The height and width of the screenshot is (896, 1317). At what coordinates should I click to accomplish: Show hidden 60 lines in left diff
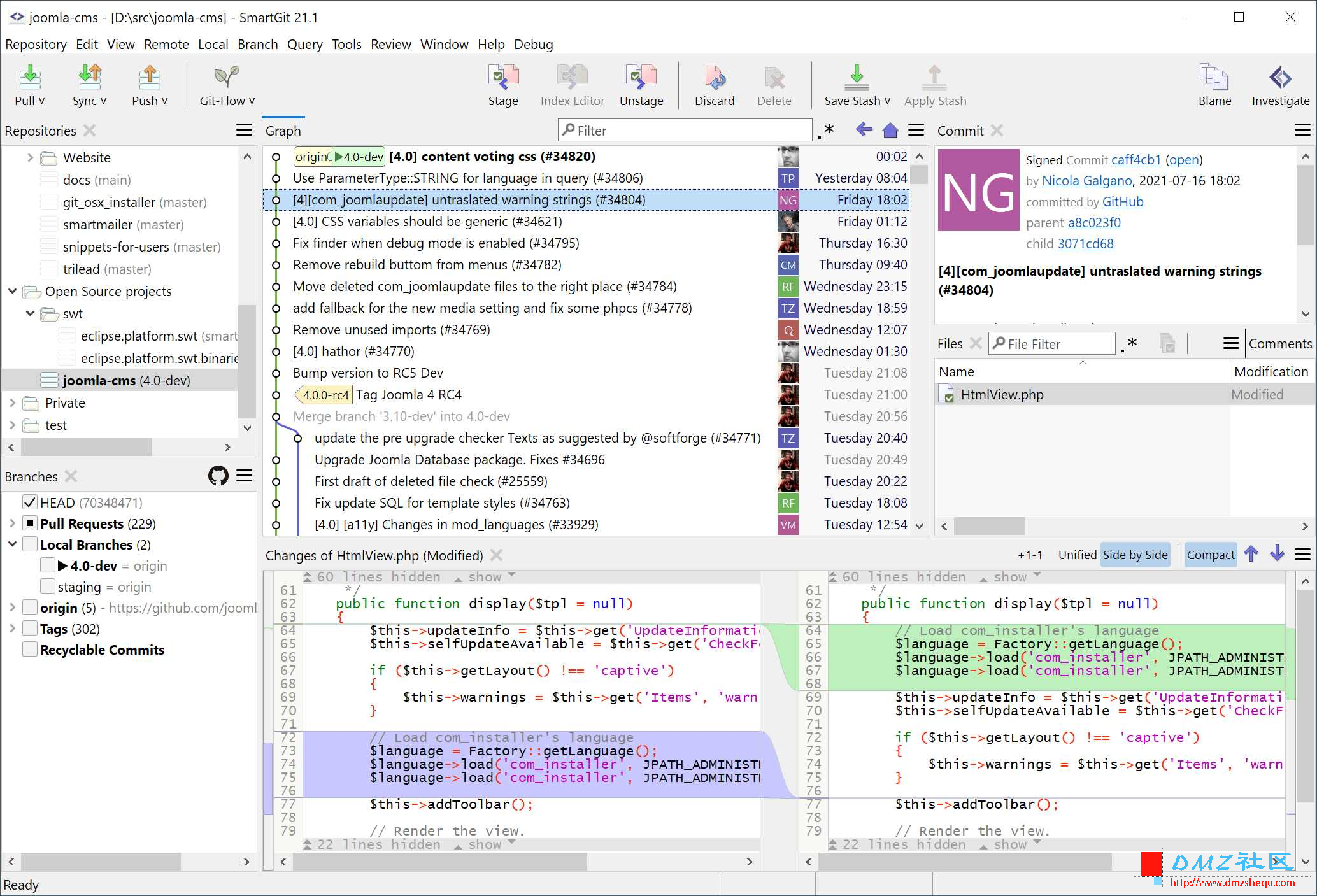[484, 576]
